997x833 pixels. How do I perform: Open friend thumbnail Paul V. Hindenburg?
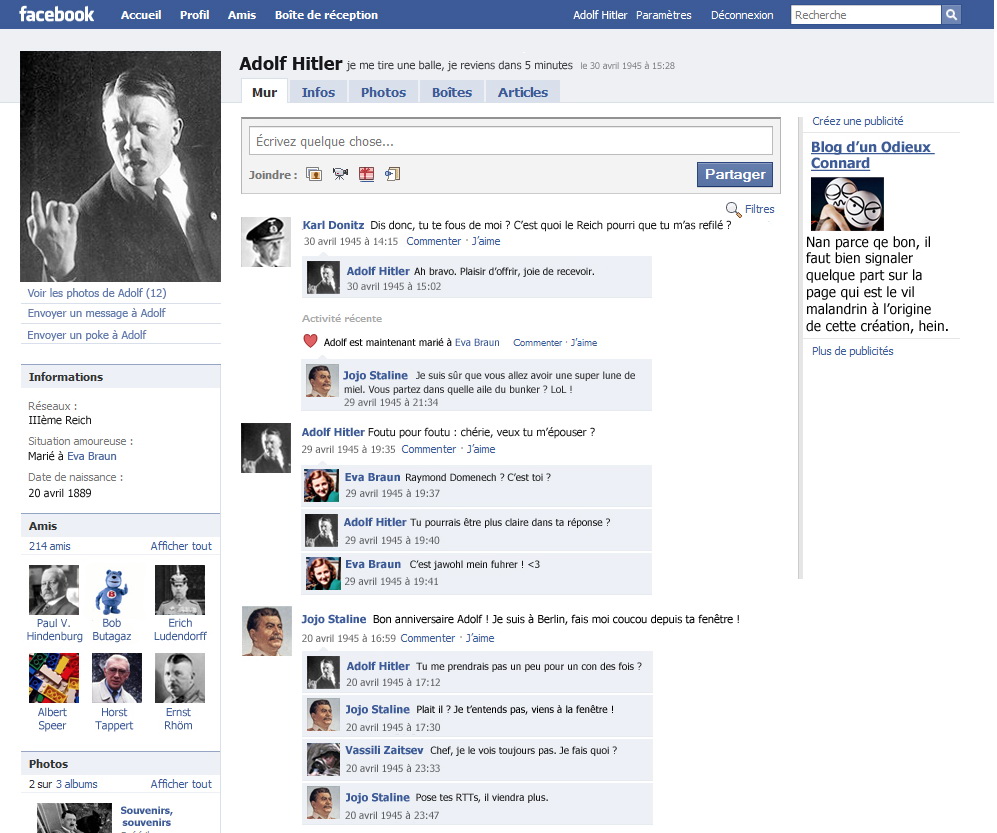coord(54,589)
